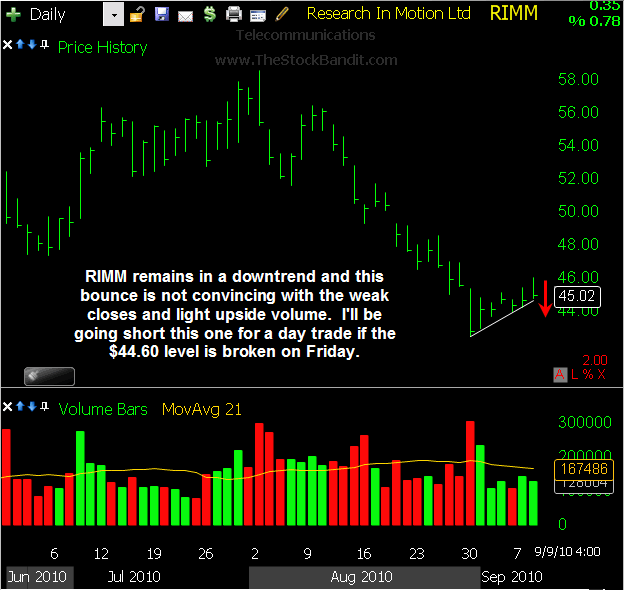
Task: Save chart with floppy disk icon
Action: [162, 14]
